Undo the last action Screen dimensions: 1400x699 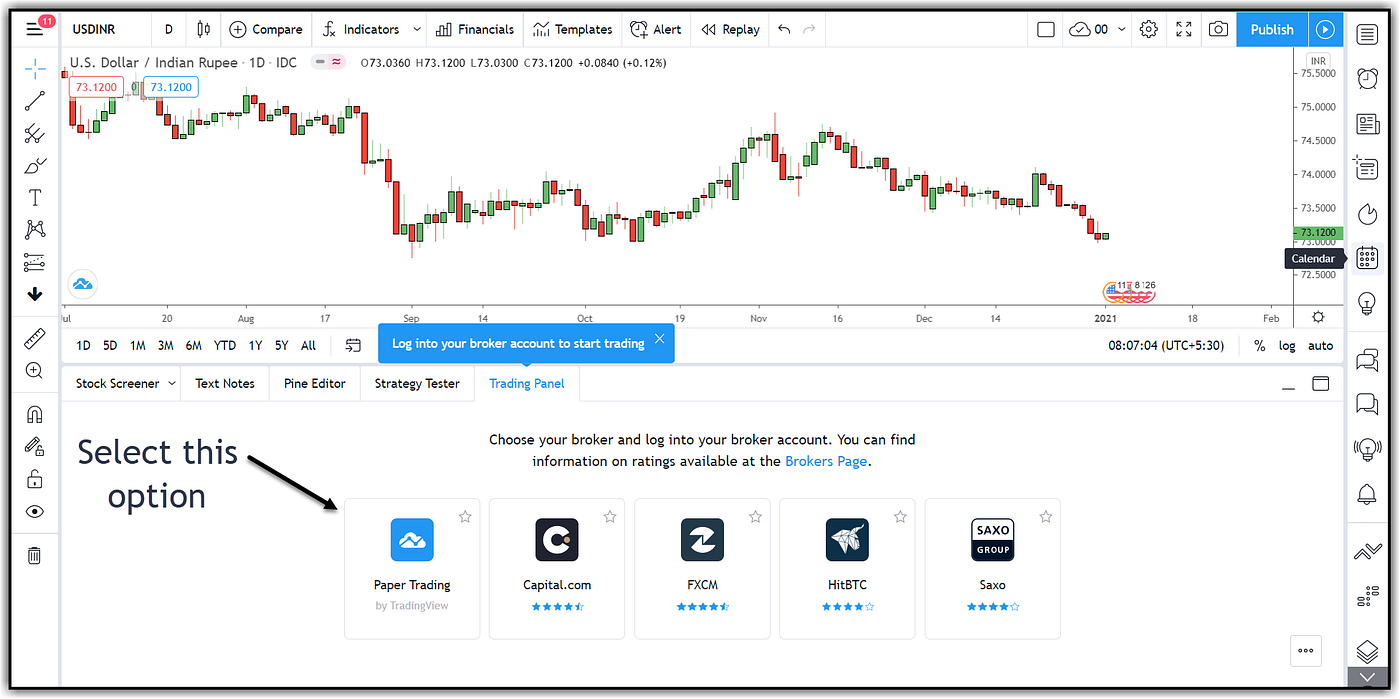(784, 29)
